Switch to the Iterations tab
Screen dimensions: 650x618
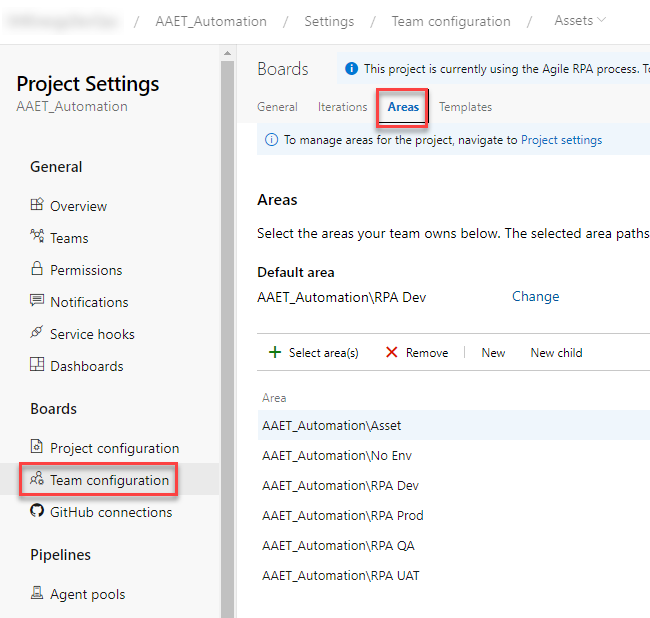click(342, 107)
